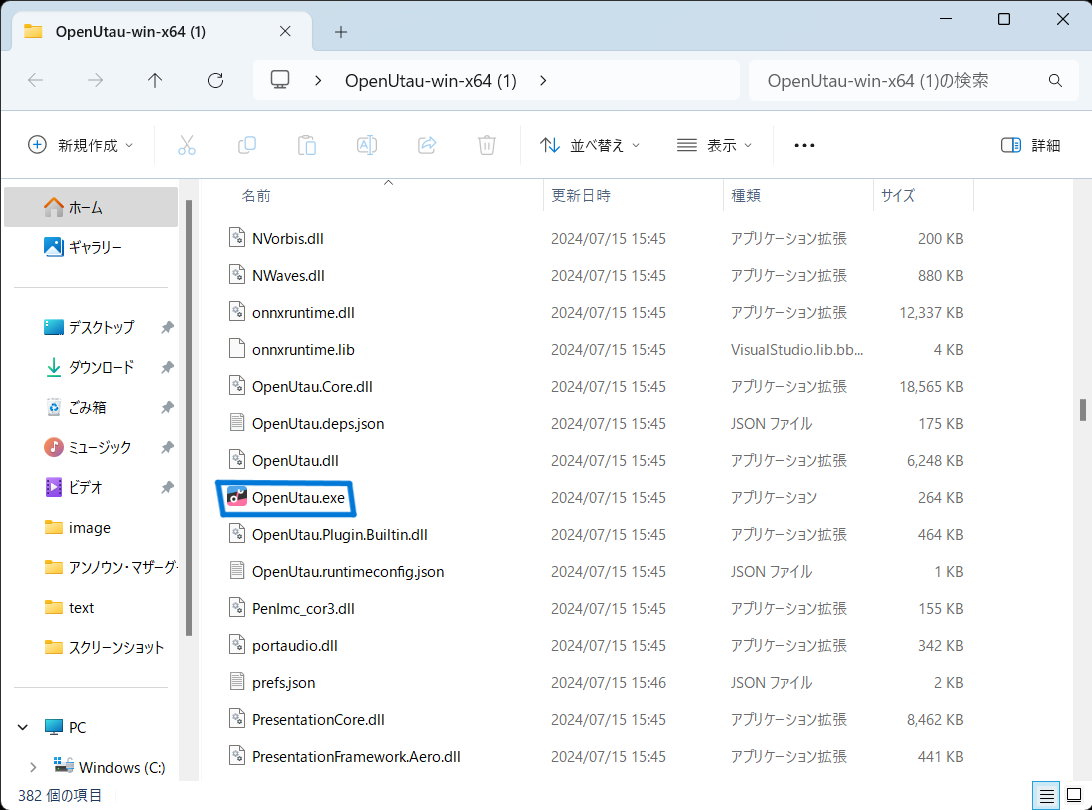Click the Paste icon in the toolbar

click(307, 145)
